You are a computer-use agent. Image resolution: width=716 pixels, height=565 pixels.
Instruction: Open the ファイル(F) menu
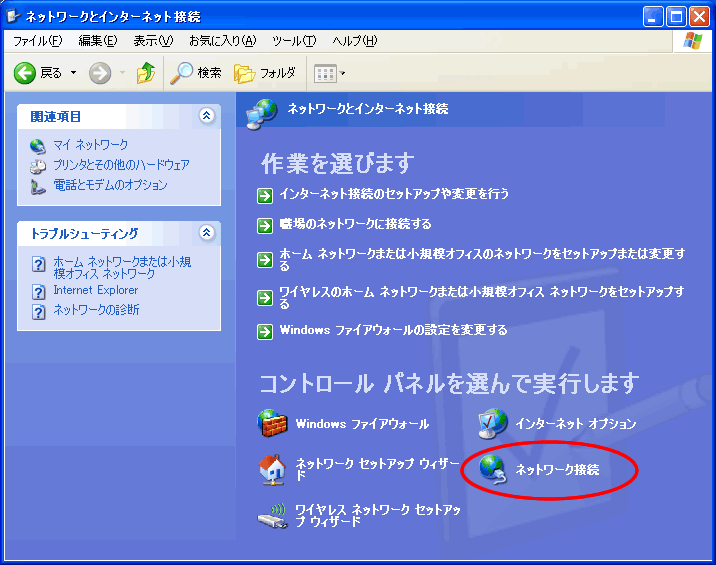37,41
